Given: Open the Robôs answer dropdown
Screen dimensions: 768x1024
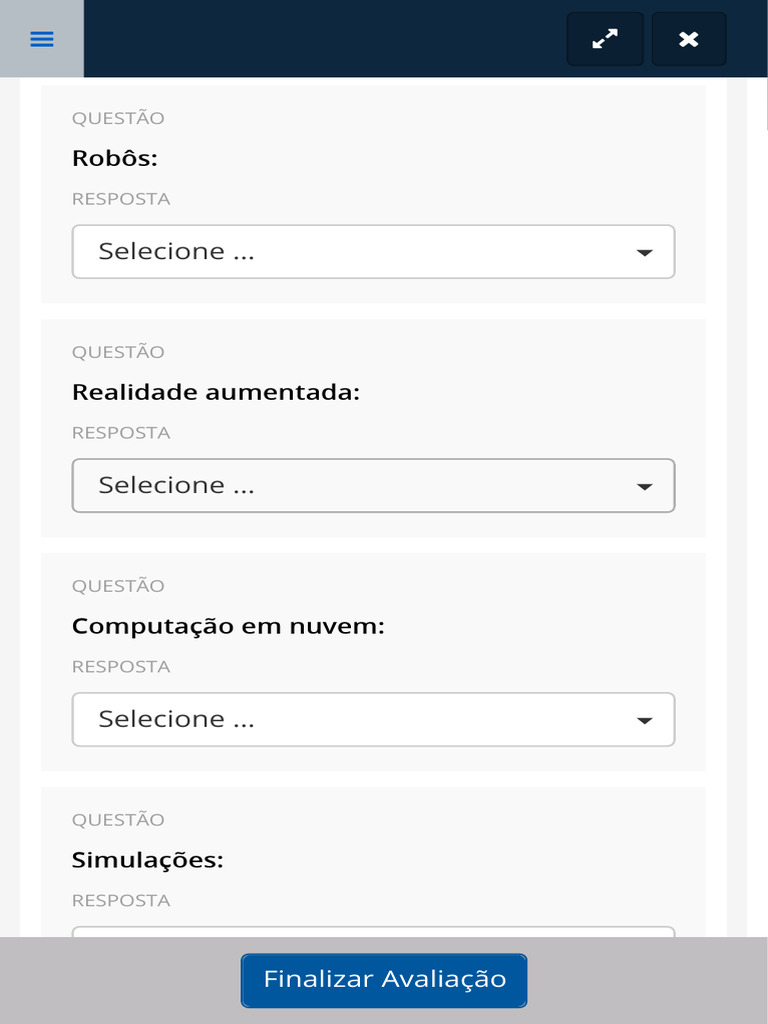Looking at the screenshot, I should tap(373, 252).
